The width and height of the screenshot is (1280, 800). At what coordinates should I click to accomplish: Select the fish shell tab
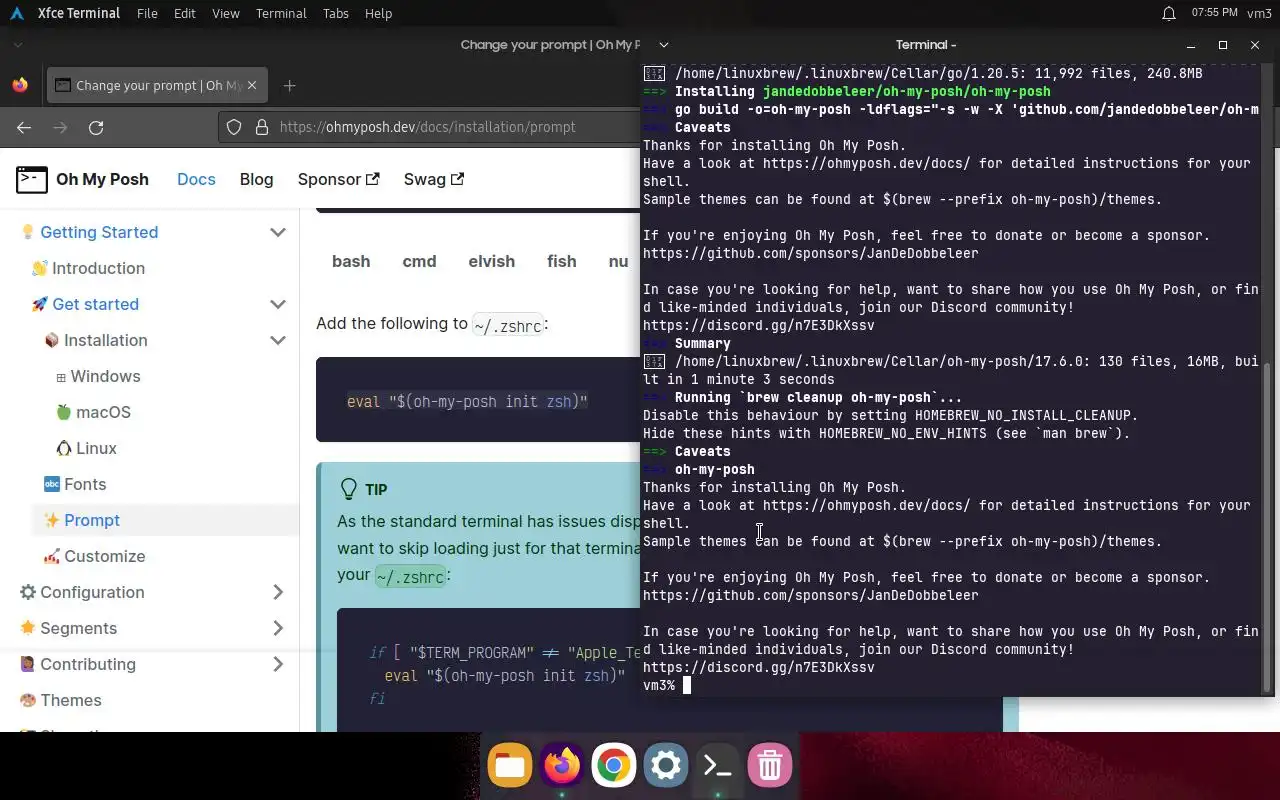point(562,261)
